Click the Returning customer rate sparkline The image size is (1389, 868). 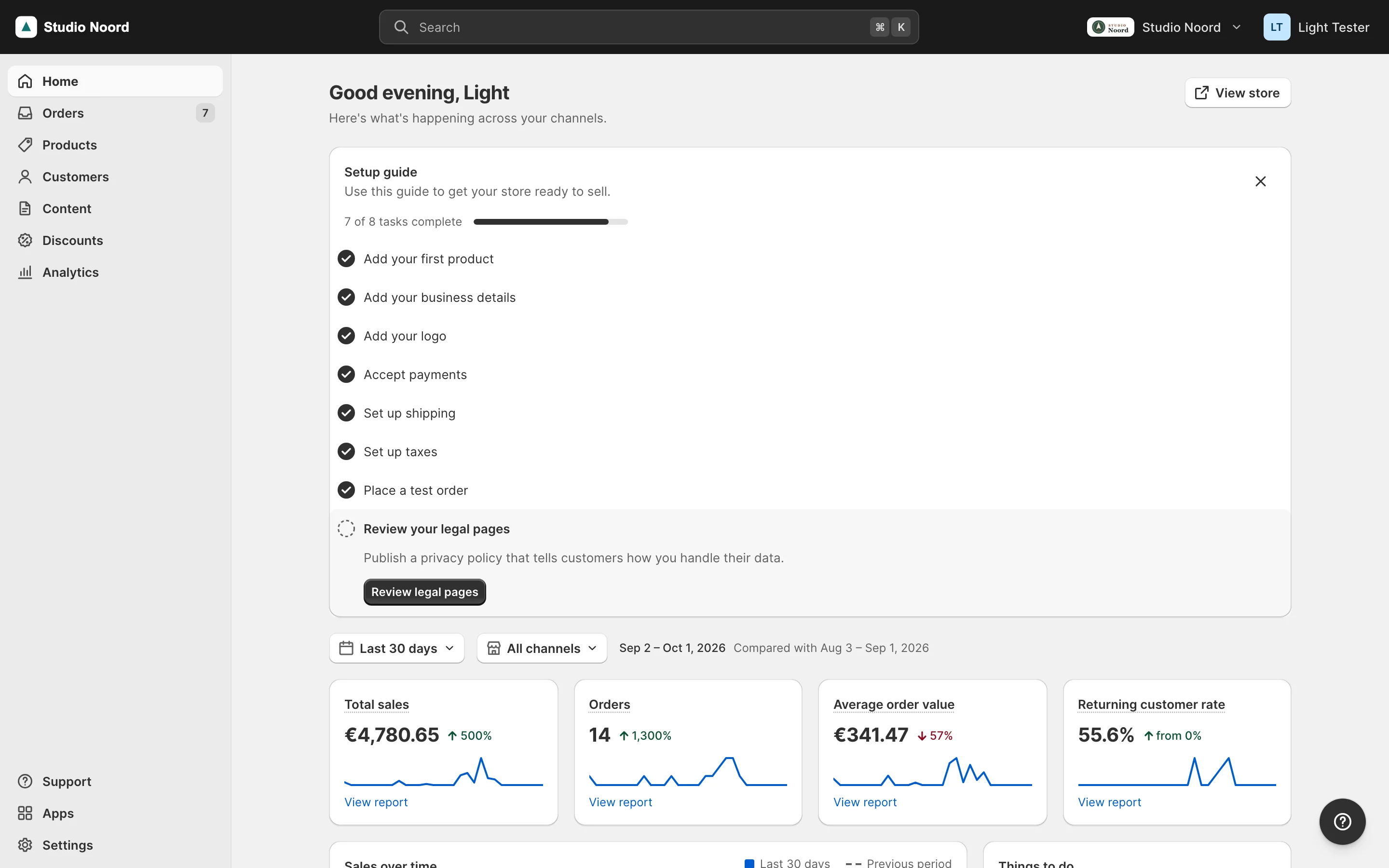click(1177, 772)
